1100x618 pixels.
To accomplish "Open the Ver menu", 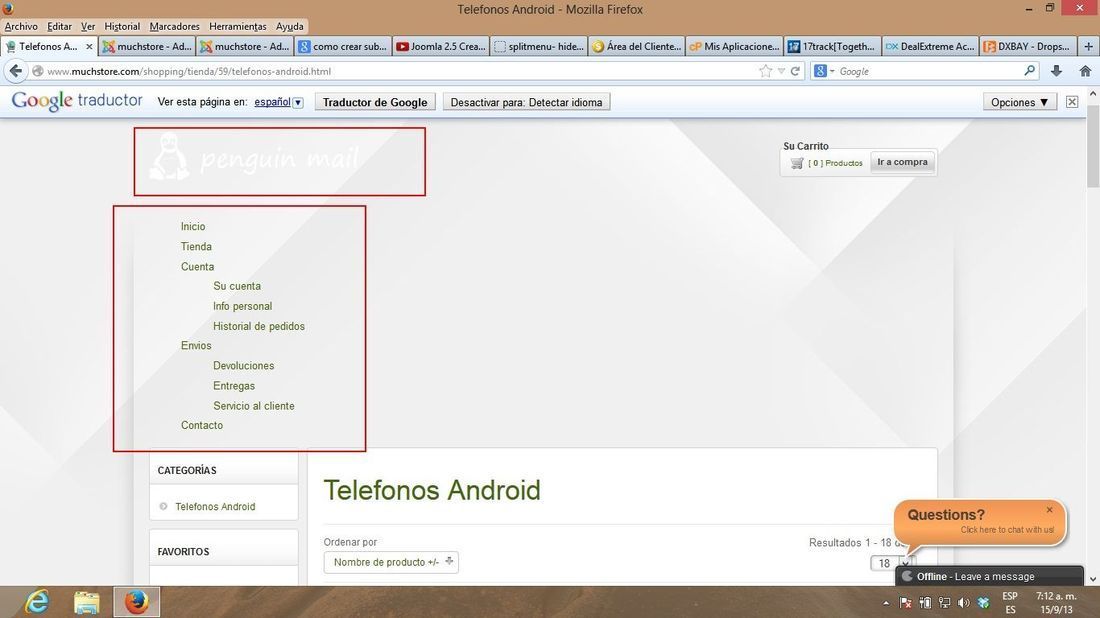I will pos(88,27).
